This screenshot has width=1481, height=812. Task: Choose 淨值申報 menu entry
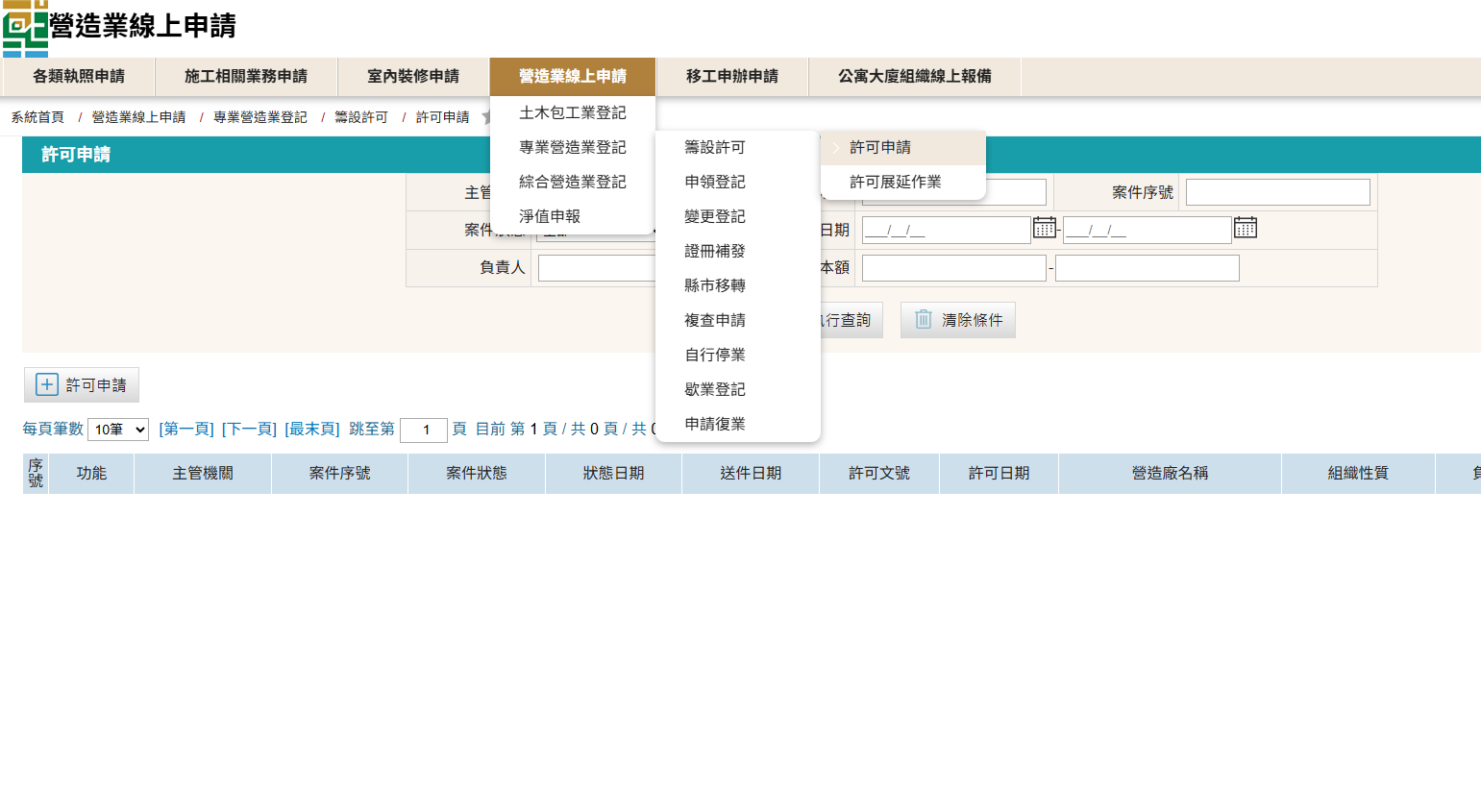(549, 216)
